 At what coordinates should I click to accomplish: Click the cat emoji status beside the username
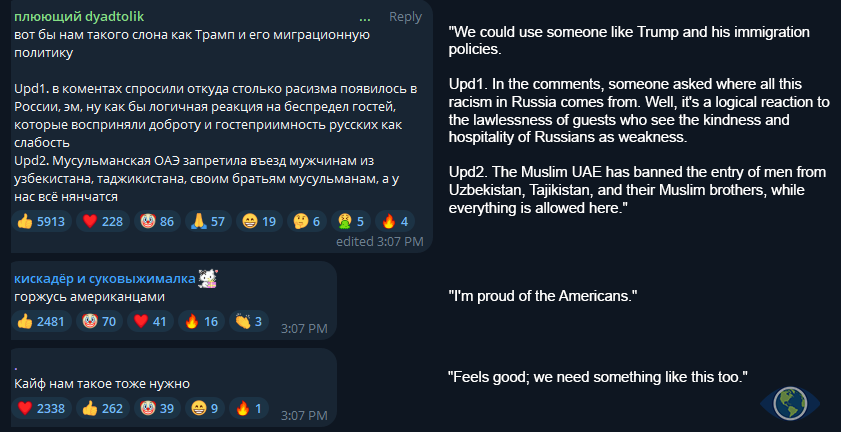tap(208, 278)
